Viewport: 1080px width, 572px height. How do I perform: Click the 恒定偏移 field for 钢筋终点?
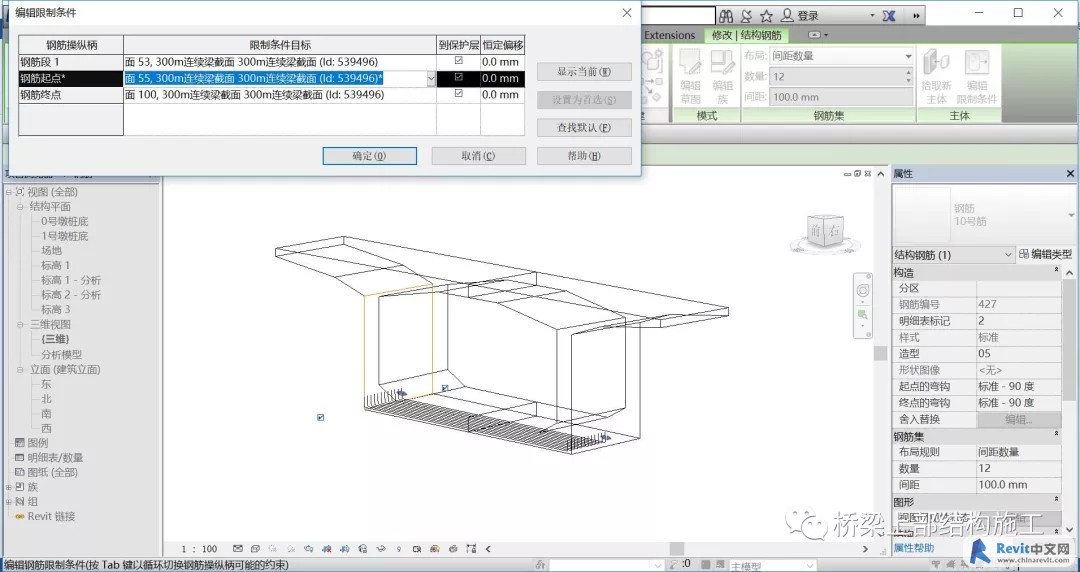(x=502, y=95)
